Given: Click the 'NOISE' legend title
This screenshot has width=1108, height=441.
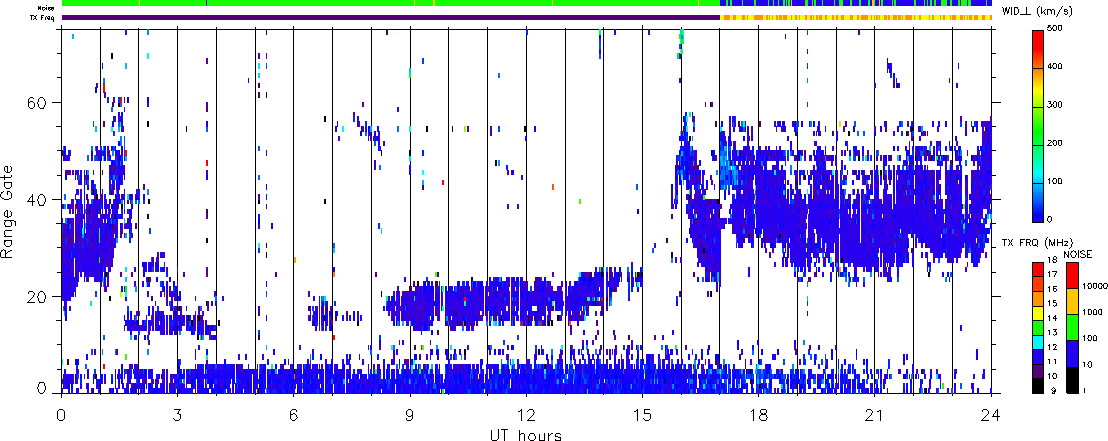Looking at the screenshot, I should (x=1078, y=254).
